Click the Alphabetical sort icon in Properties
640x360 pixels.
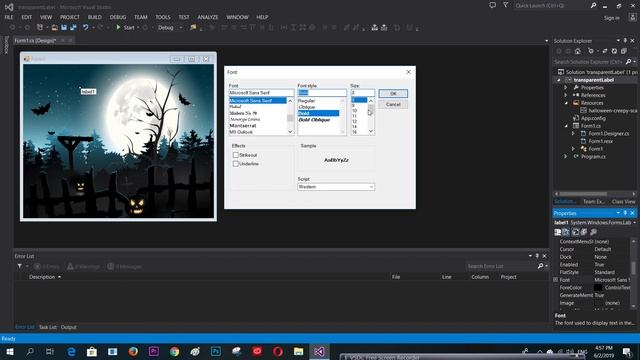pyautogui.click(x=566, y=232)
